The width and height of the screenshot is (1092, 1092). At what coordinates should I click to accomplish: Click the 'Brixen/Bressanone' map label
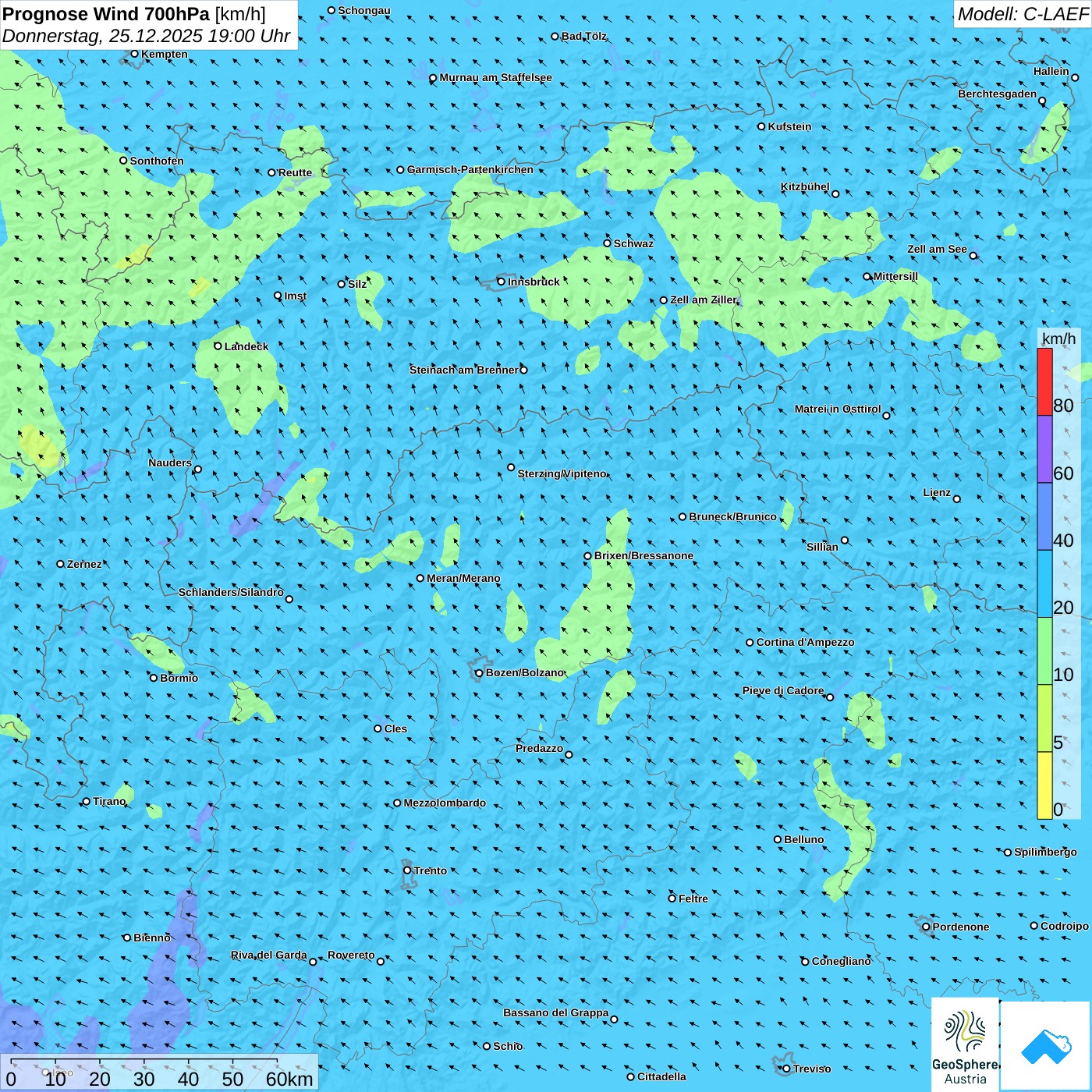(x=643, y=555)
